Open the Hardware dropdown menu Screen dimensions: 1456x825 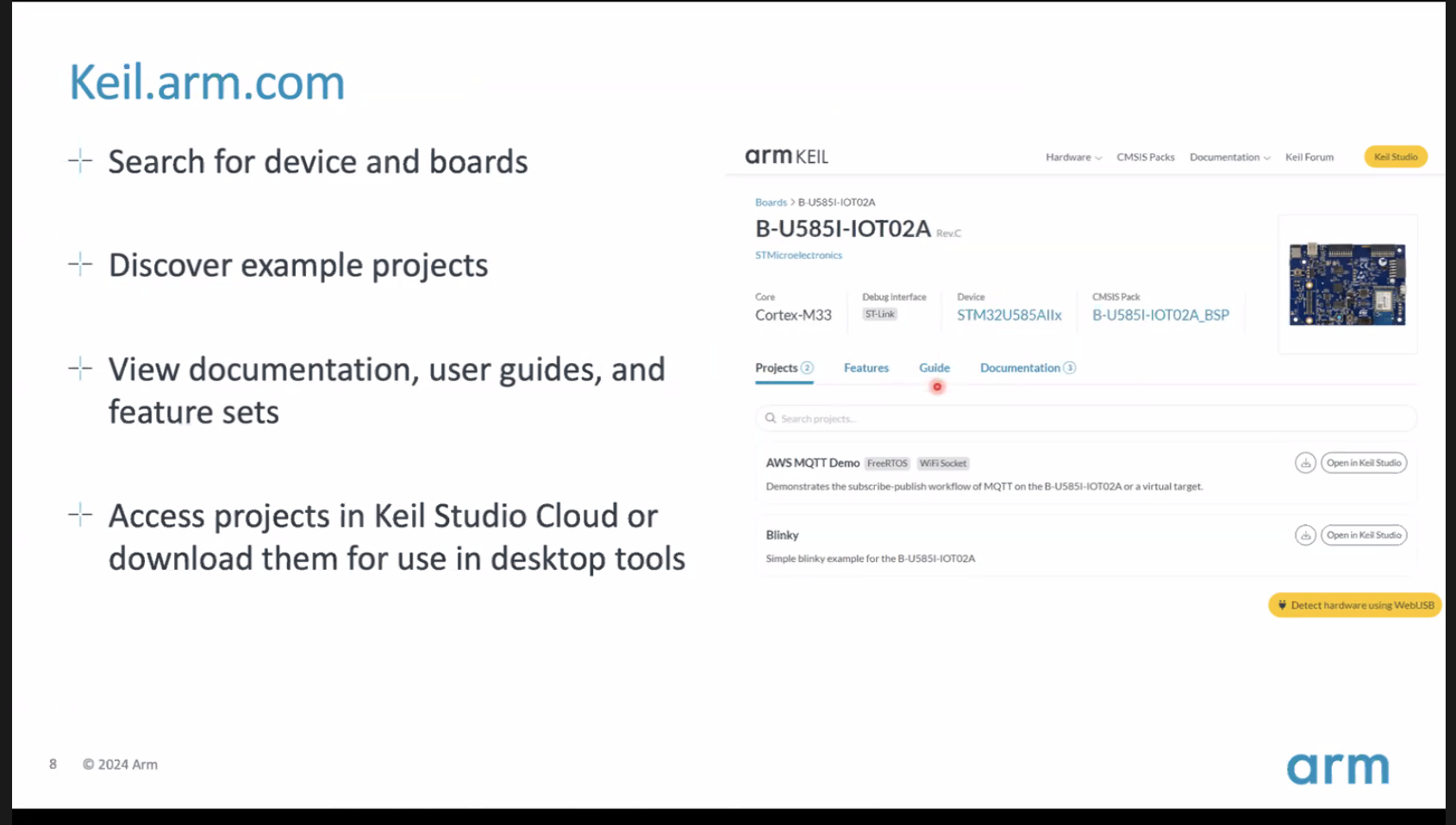1073,157
